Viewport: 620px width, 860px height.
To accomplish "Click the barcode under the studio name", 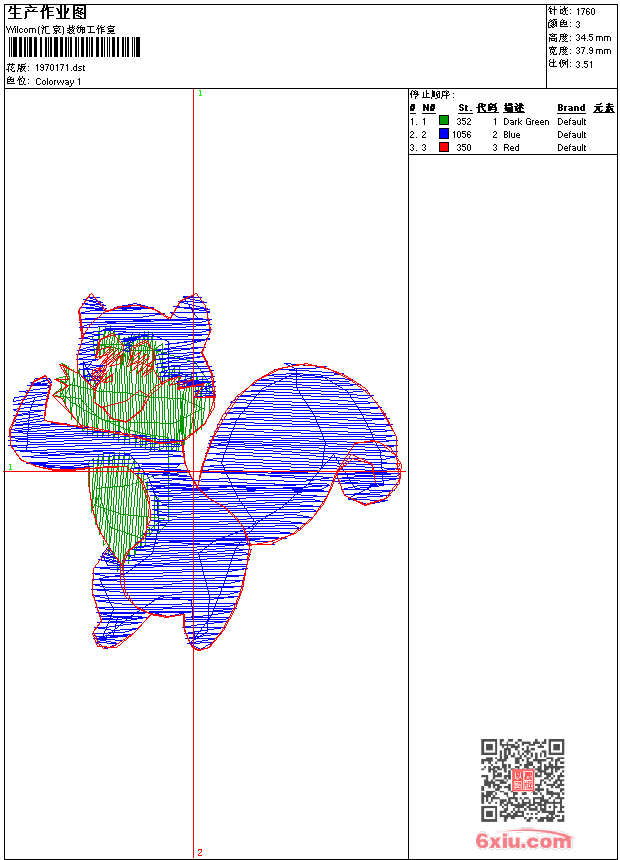I will (x=74, y=47).
